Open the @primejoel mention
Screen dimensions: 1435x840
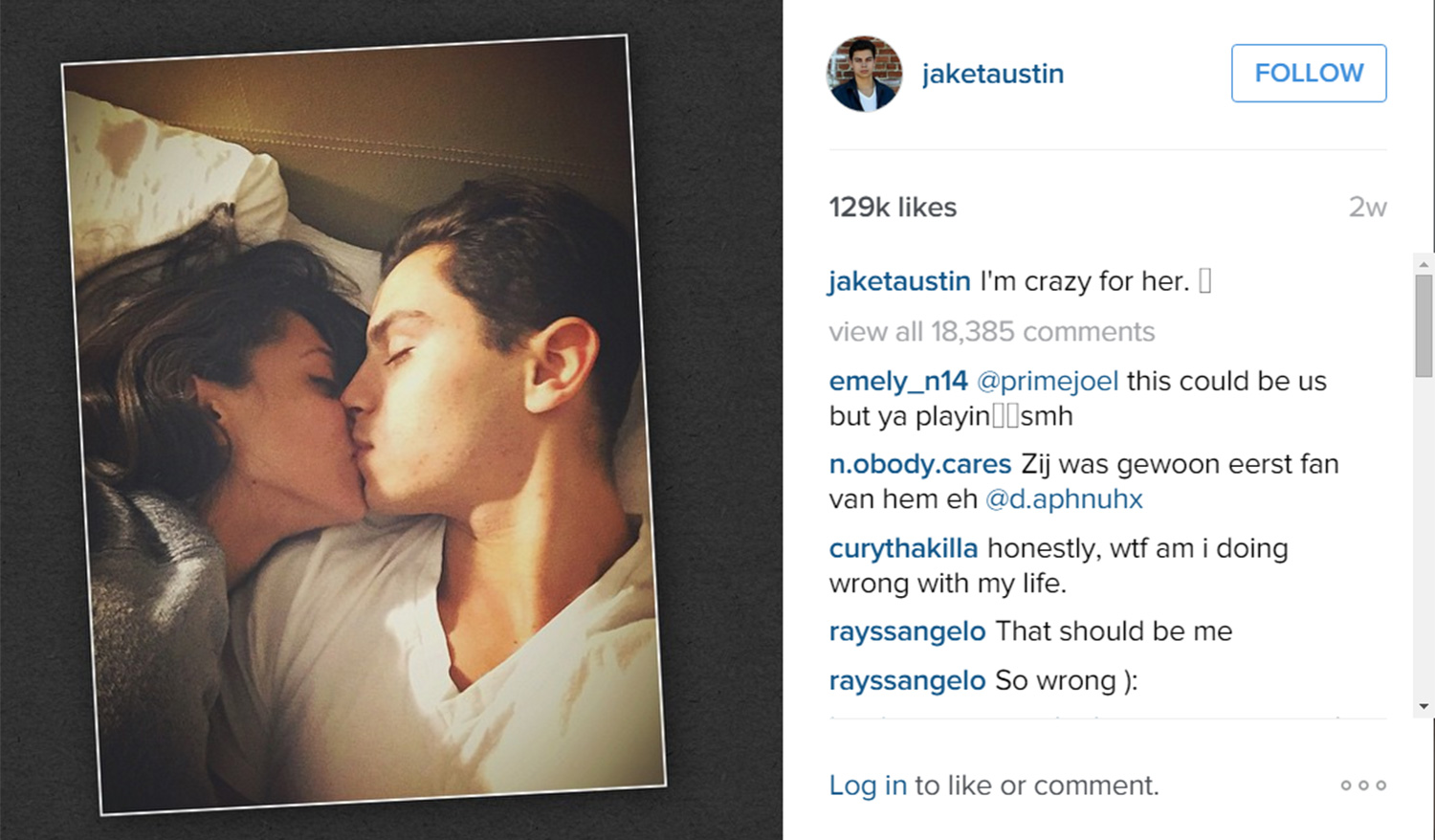click(1048, 381)
